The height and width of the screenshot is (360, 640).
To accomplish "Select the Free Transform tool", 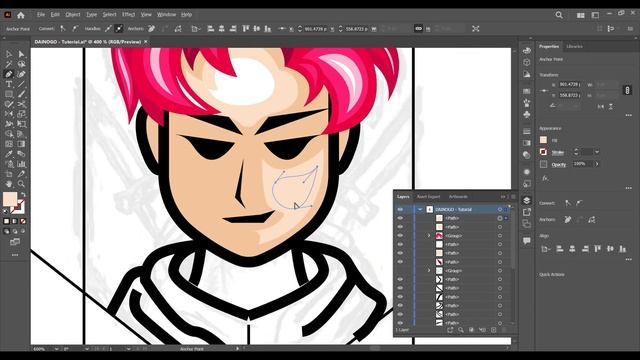I will click(21, 124).
